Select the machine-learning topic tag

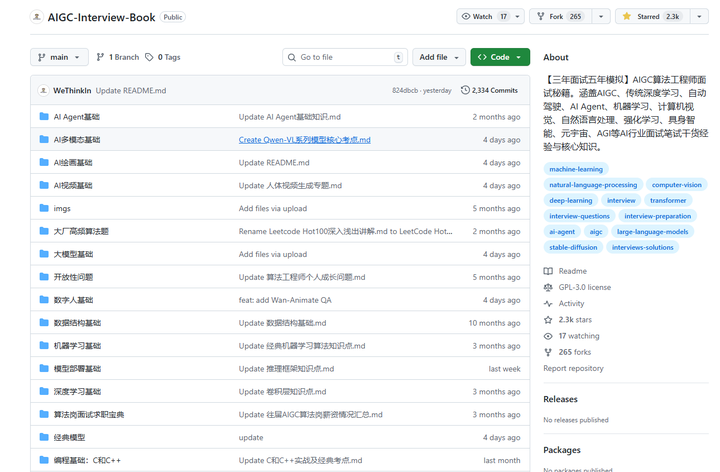(x=576, y=169)
